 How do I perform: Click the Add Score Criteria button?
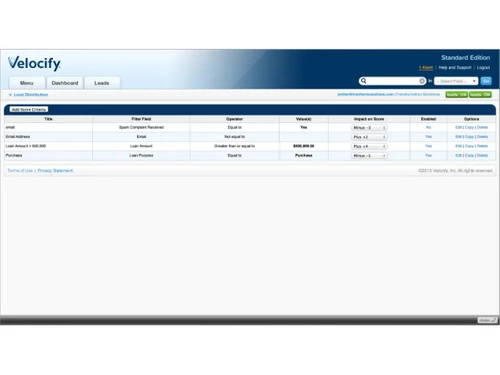29,109
